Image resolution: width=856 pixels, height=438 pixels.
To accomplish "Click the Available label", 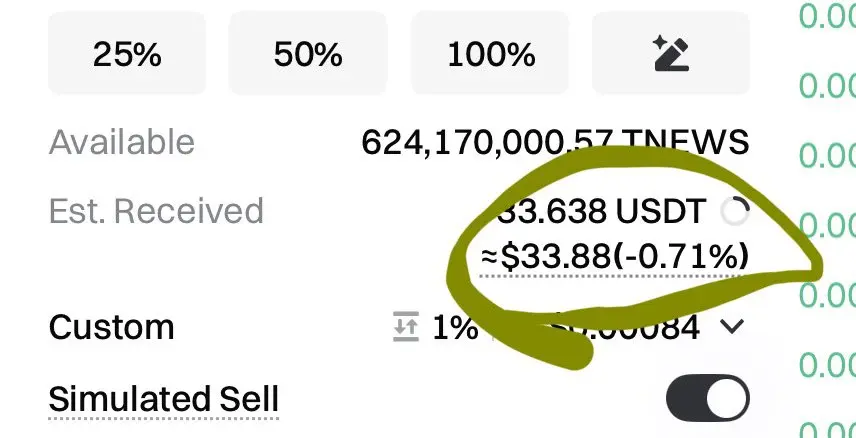I will pyautogui.click(x=121, y=142).
